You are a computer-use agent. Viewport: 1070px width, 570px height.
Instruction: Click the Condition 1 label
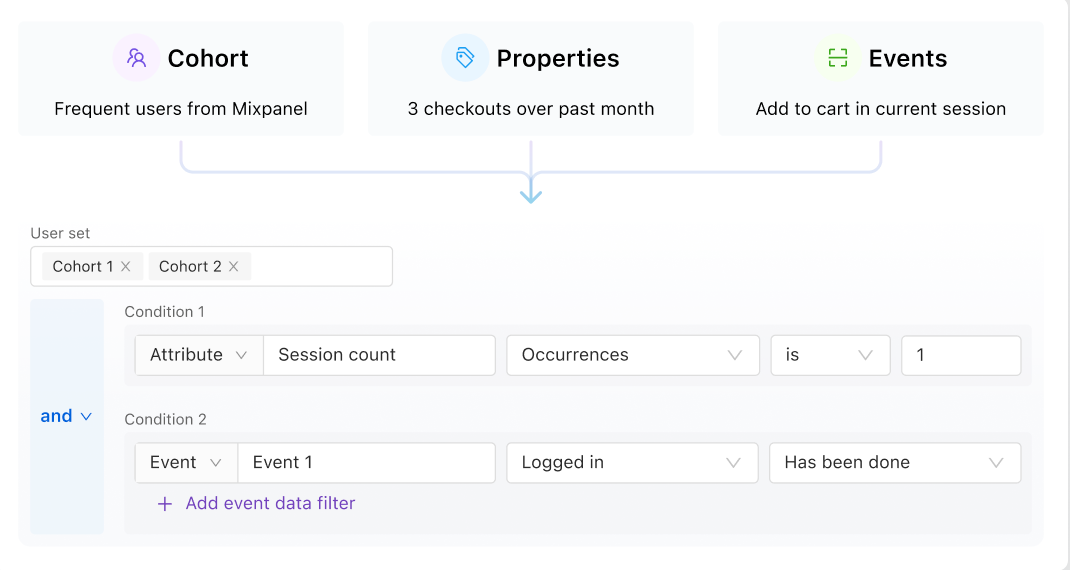[164, 312]
